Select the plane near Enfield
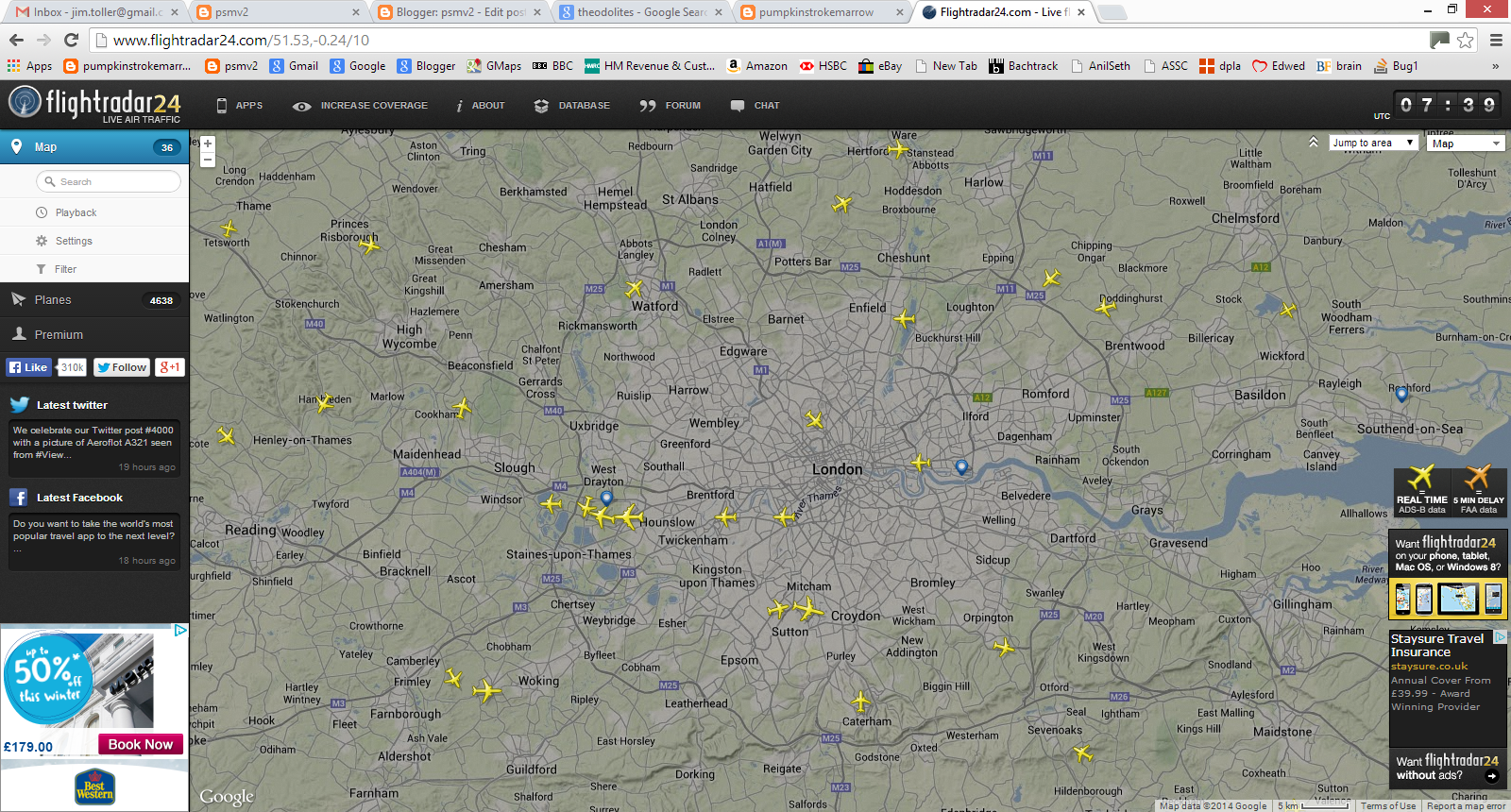The image size is (1511, 812). (905, 318)
